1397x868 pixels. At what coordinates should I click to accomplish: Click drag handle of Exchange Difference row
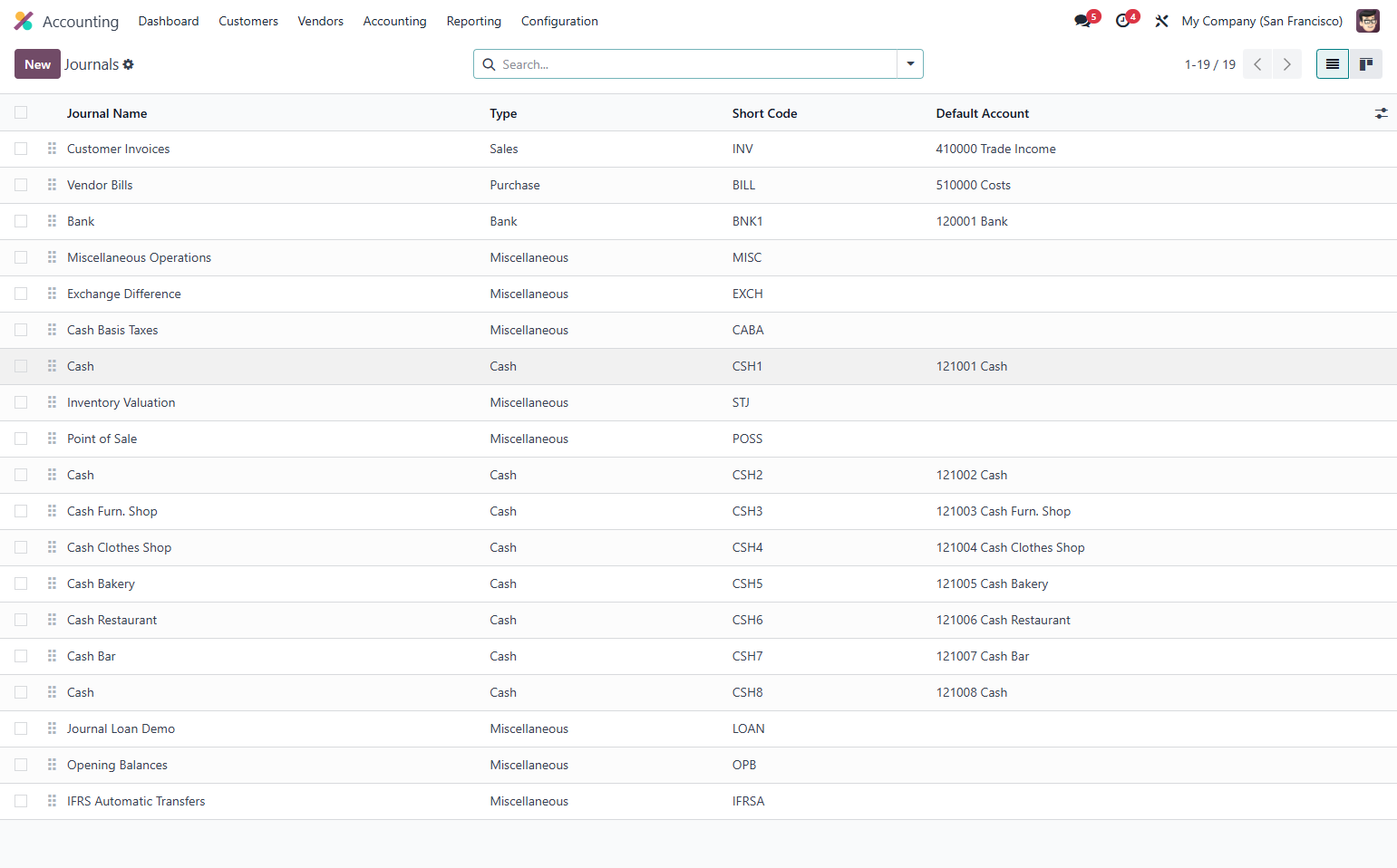click(x=53, y=294)
